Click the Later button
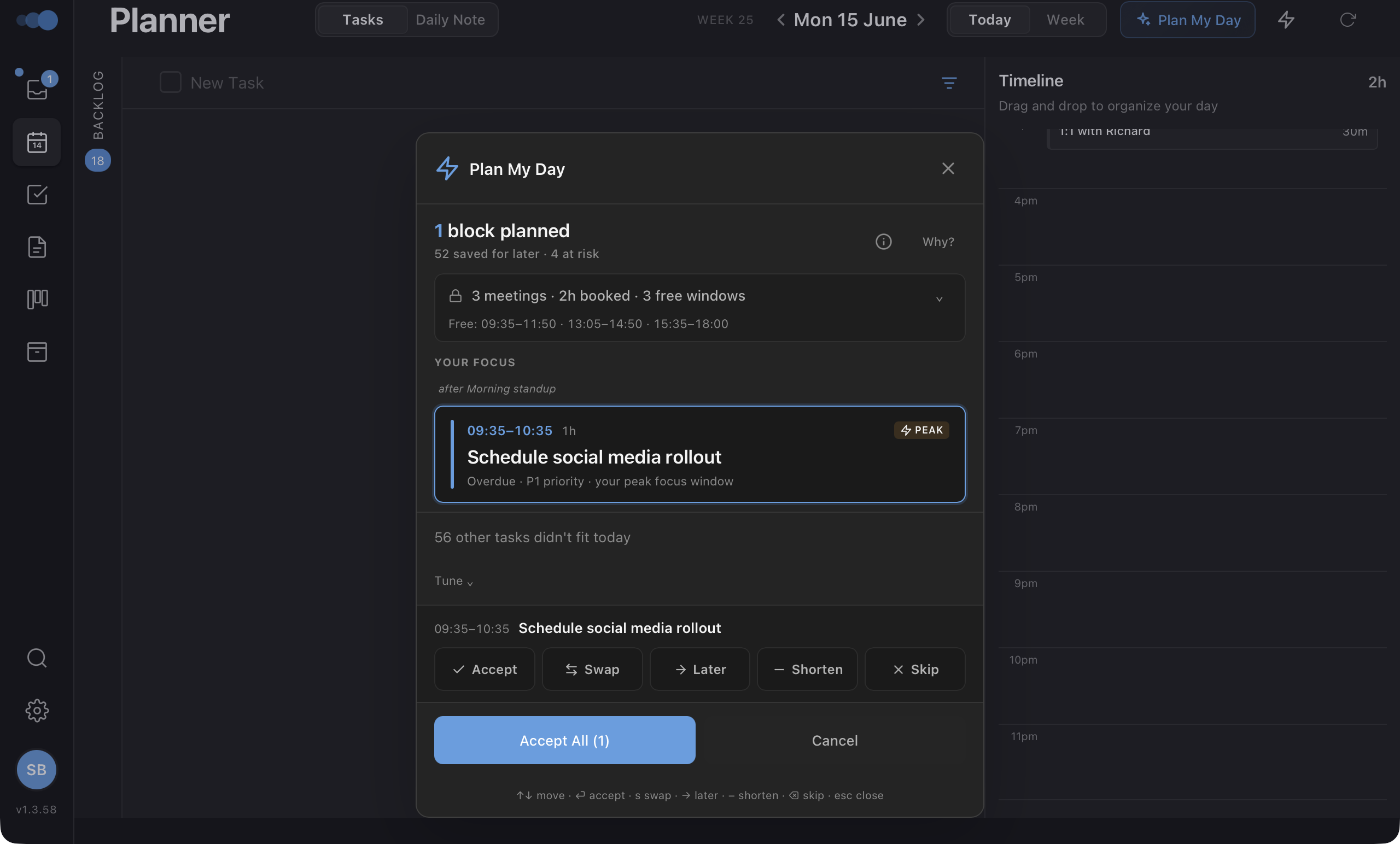The image size is (1400, 844). coord(699,669)
